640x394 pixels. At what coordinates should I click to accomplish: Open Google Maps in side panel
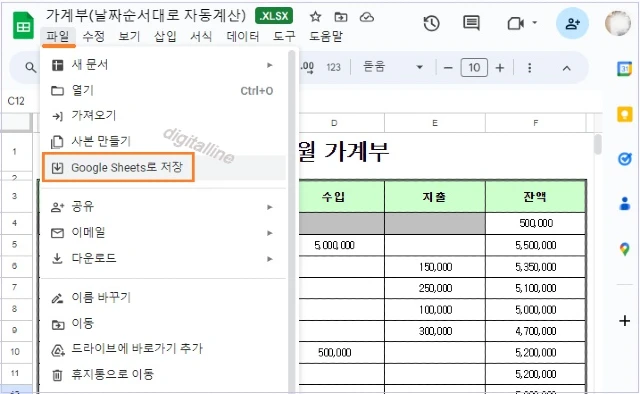click(x=624, y=248)
